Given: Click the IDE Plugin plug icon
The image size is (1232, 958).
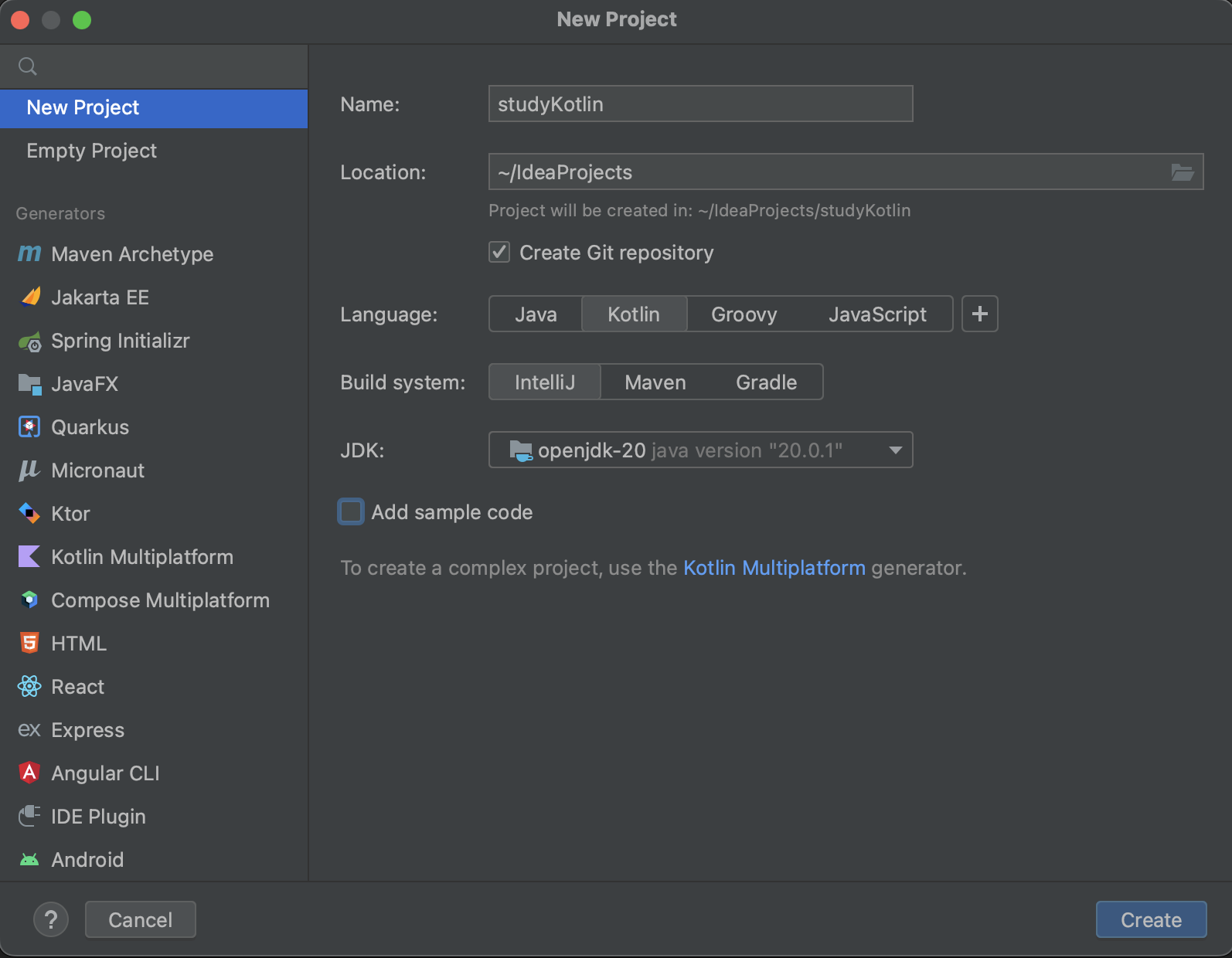Looking at the screenshot, I should [29, 816].
